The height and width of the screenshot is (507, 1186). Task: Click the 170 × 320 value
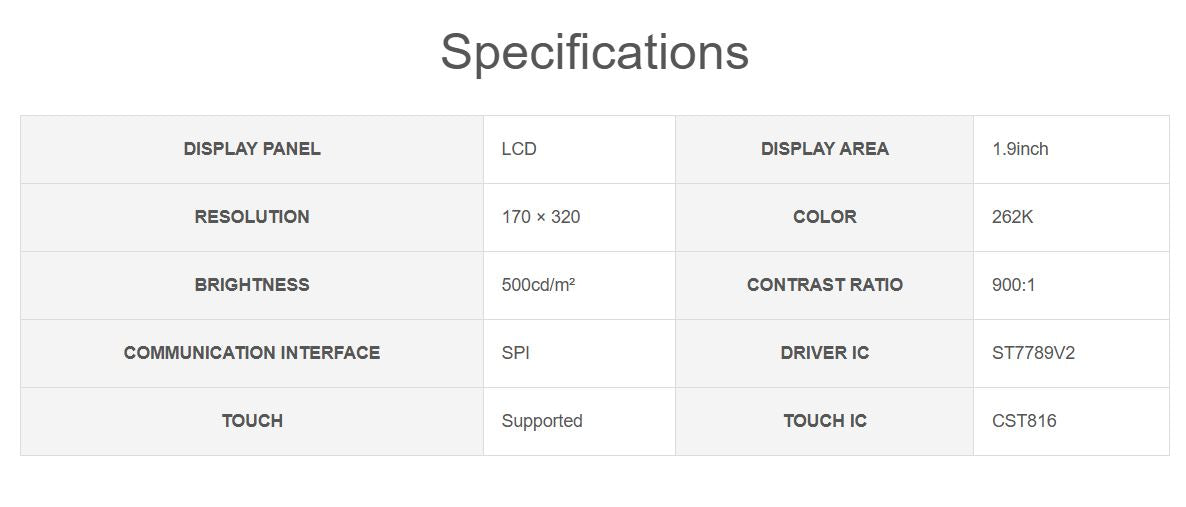[x=540, y=217]
